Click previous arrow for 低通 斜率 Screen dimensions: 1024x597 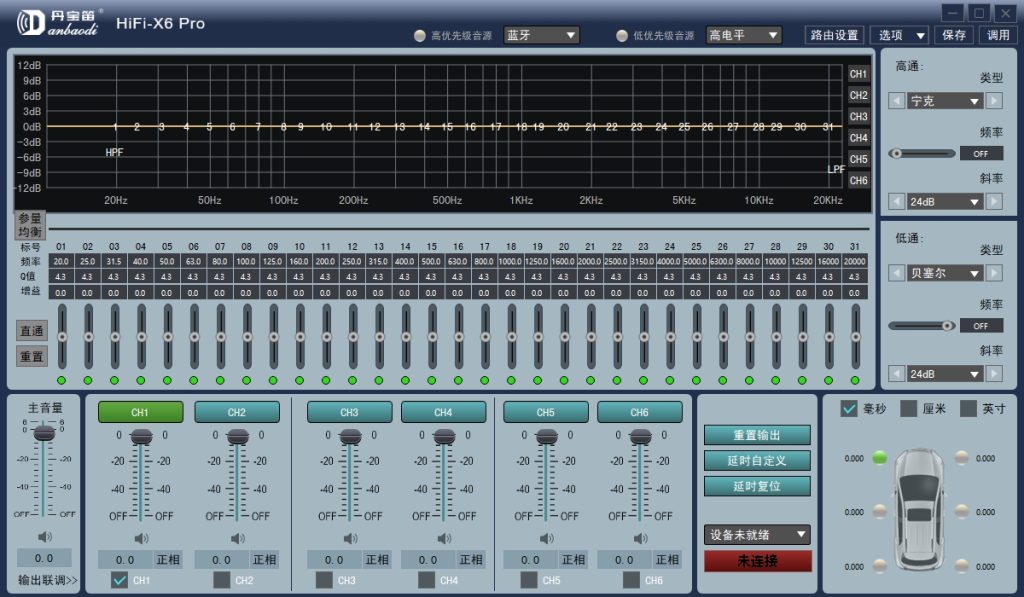pos(897,374)
